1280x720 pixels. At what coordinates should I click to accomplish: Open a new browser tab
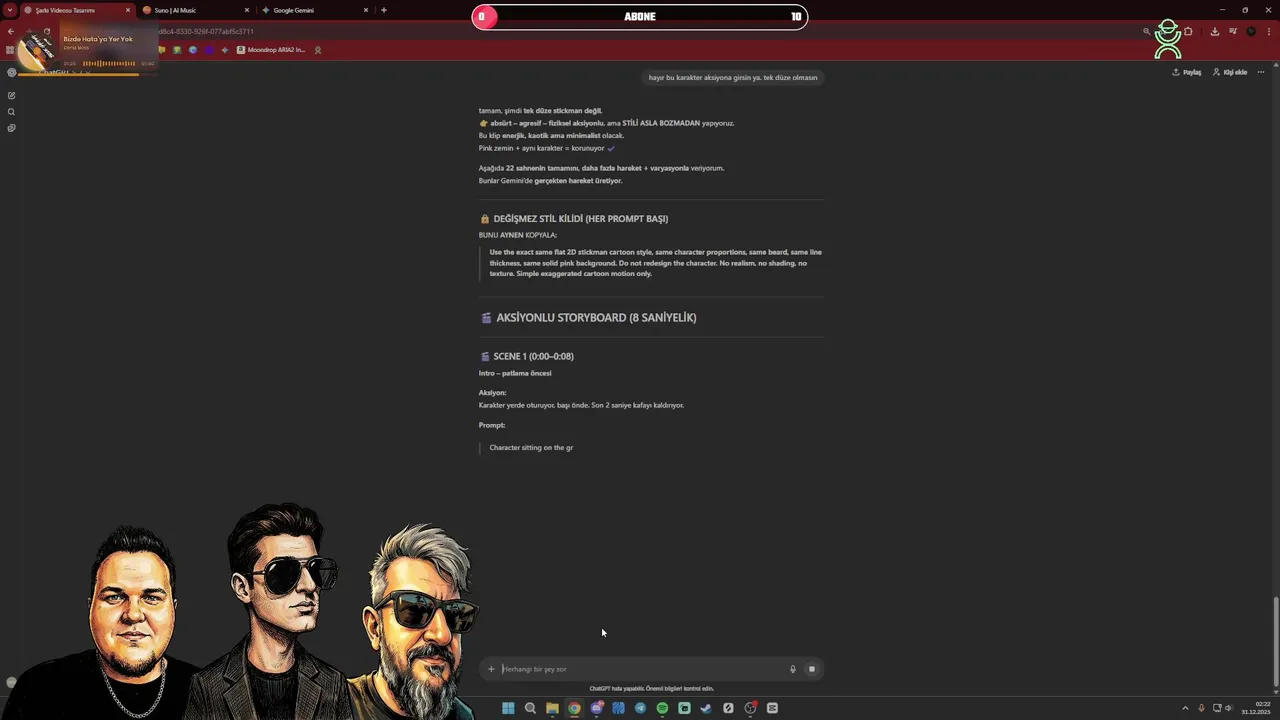point(384,10)
